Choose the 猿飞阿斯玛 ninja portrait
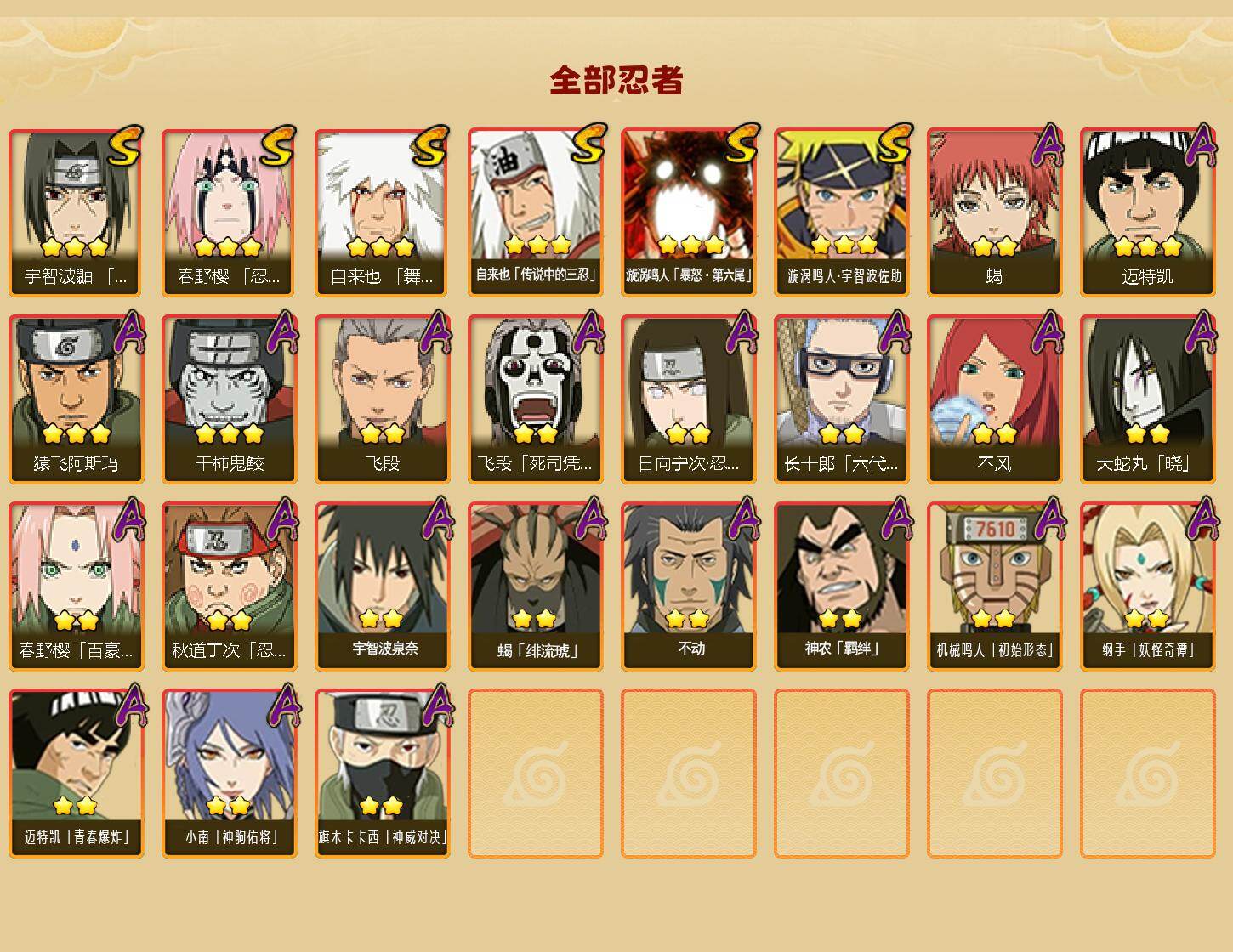1233x952 pixels. (x=76, y=399)
